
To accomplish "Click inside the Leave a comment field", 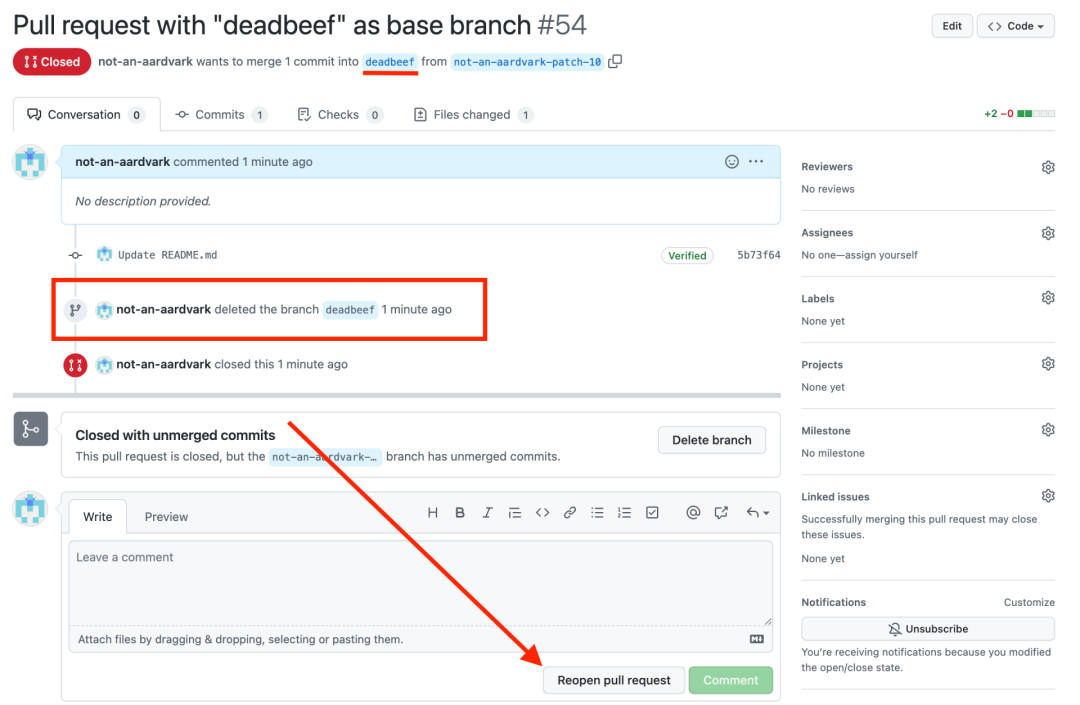I will click(x=420, y=582).
